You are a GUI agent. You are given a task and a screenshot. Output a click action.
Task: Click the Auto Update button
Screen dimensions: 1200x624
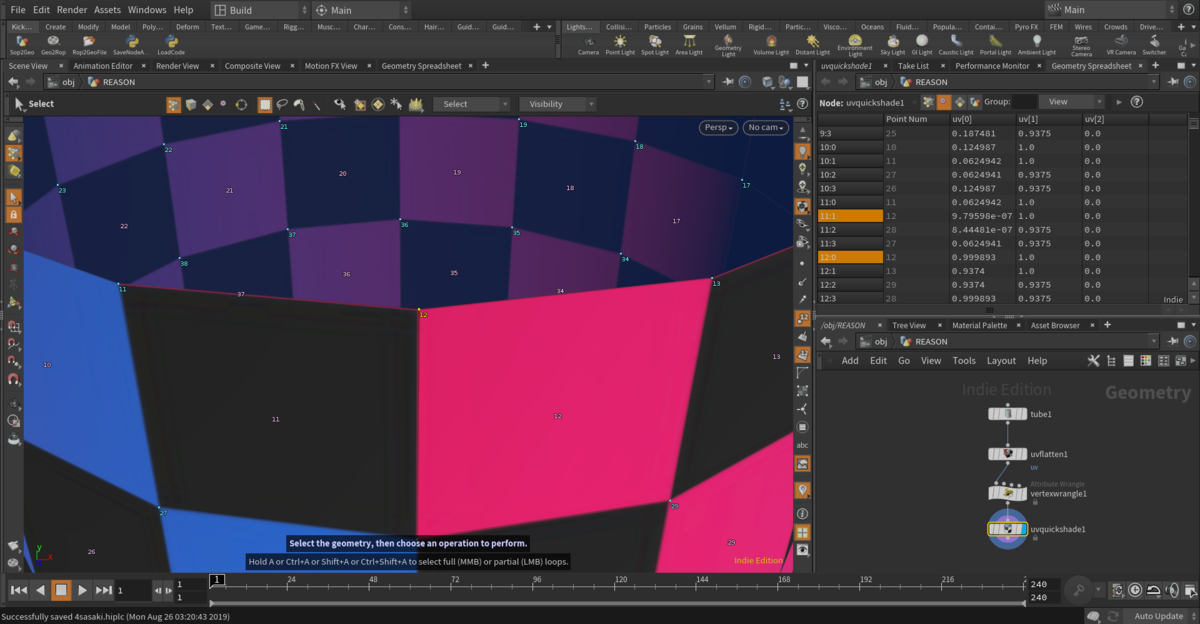point(1158,616)
